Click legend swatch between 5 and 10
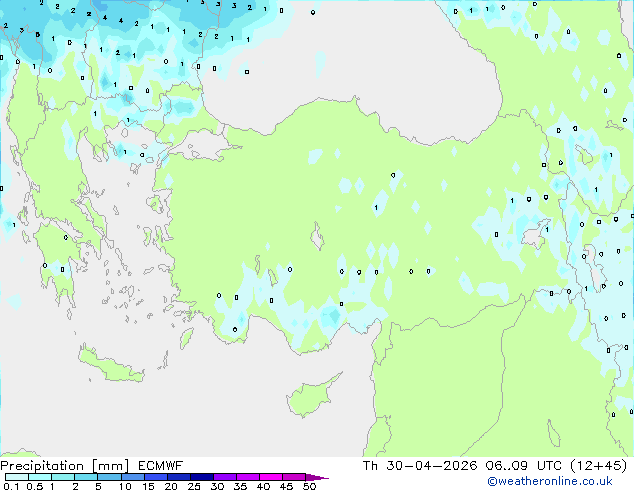 click(x=109, y=477)
